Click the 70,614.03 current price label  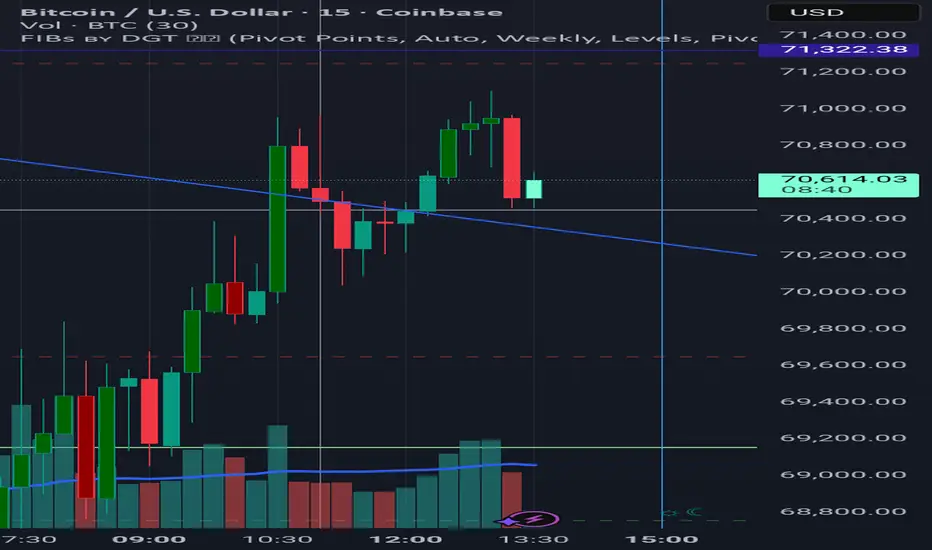point(839,184)
